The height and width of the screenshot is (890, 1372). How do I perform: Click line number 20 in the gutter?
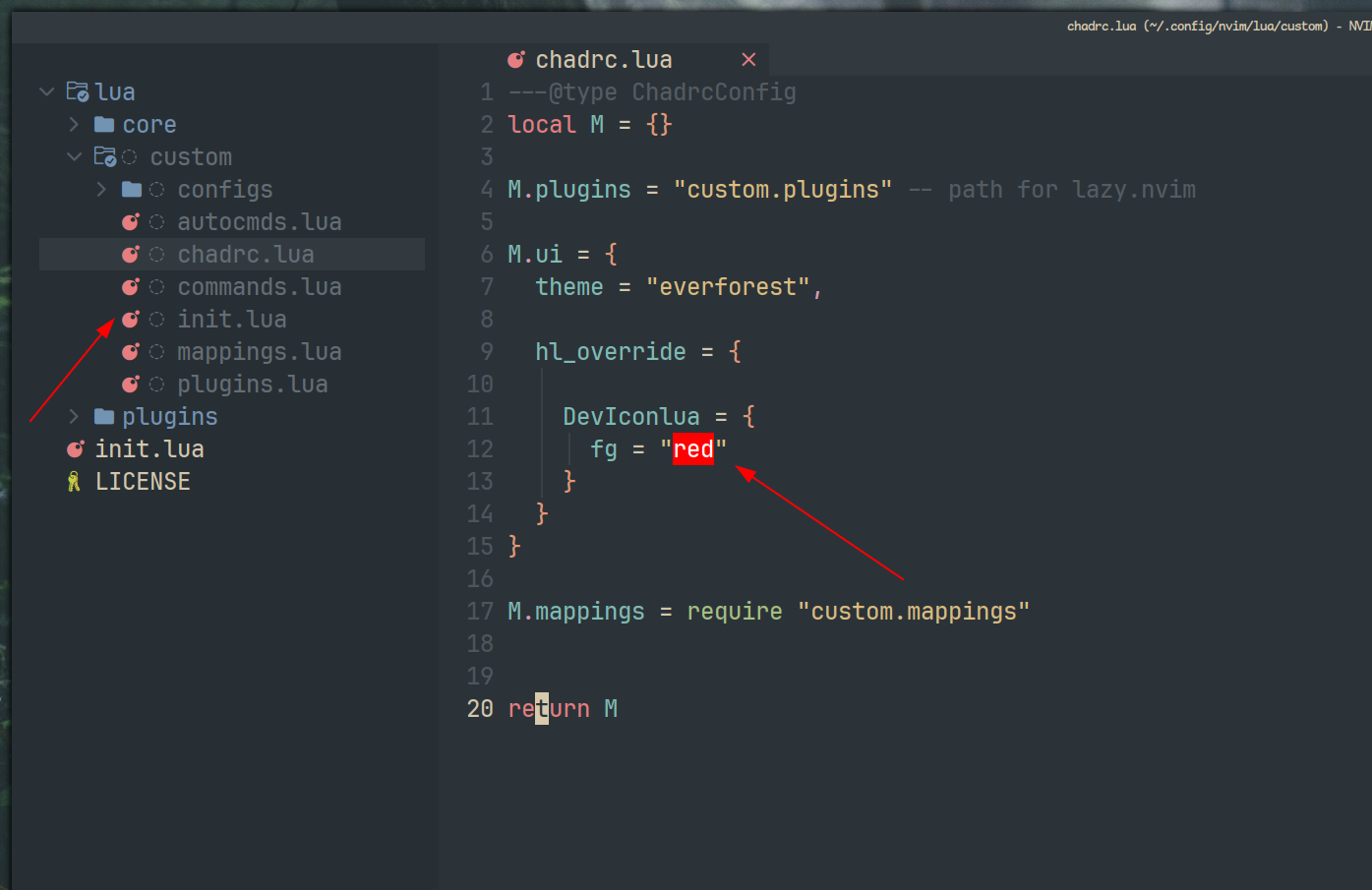480,709
